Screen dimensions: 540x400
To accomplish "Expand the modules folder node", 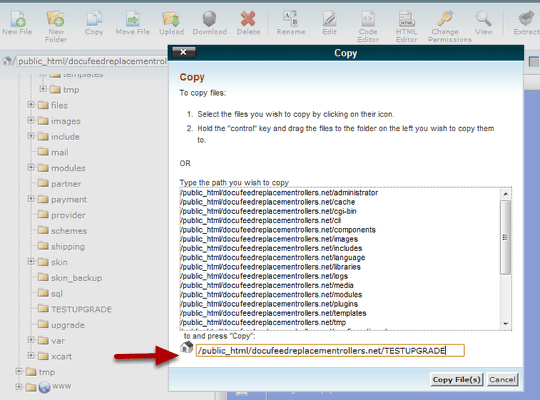I will [x=31, y=167].
